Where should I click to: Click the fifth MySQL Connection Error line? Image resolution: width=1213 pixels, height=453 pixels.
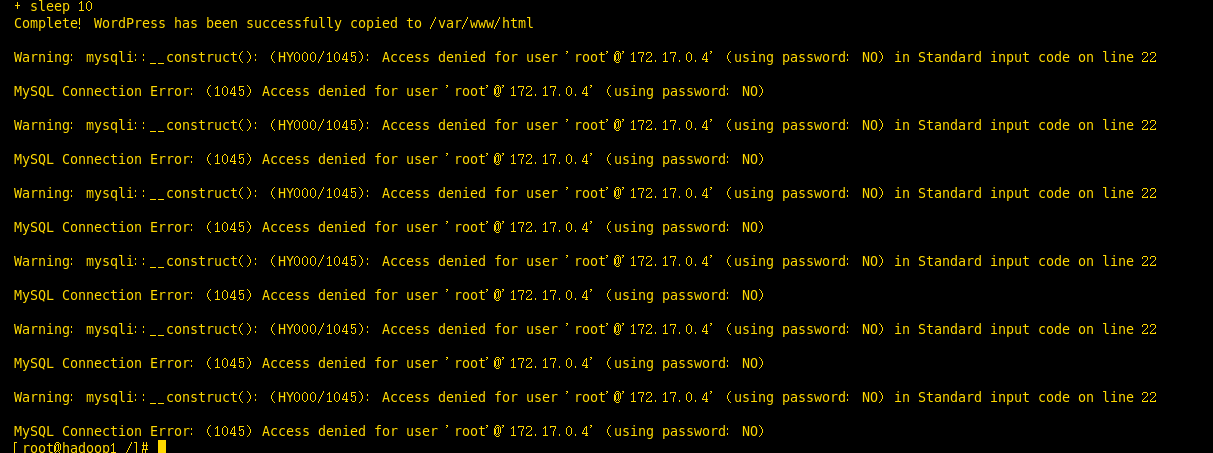(389, 364)
